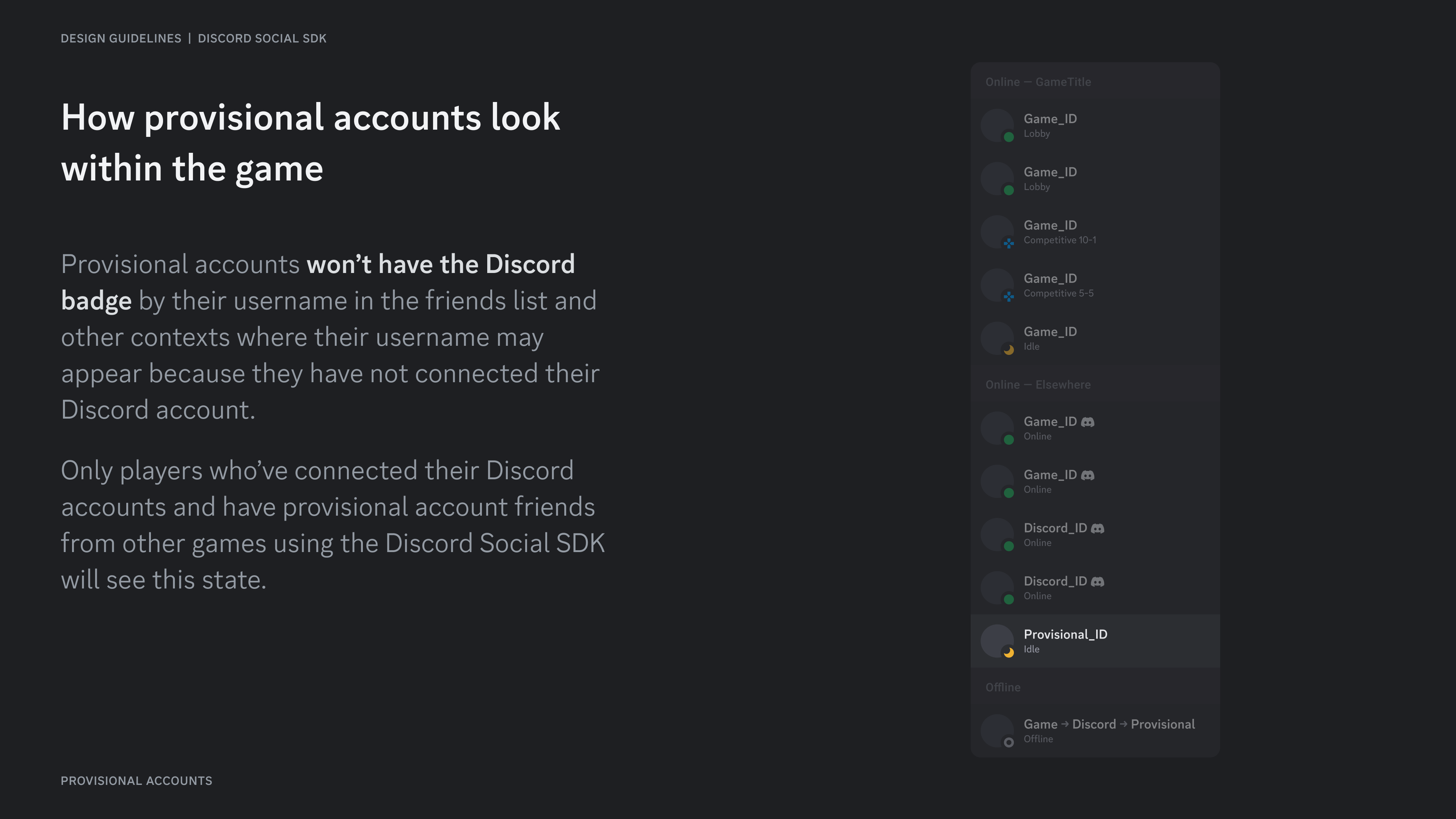The image size is (1456, 819).
Task: Select the green online status dot for Game_ID Lobby
Action: coord(1008,137)
